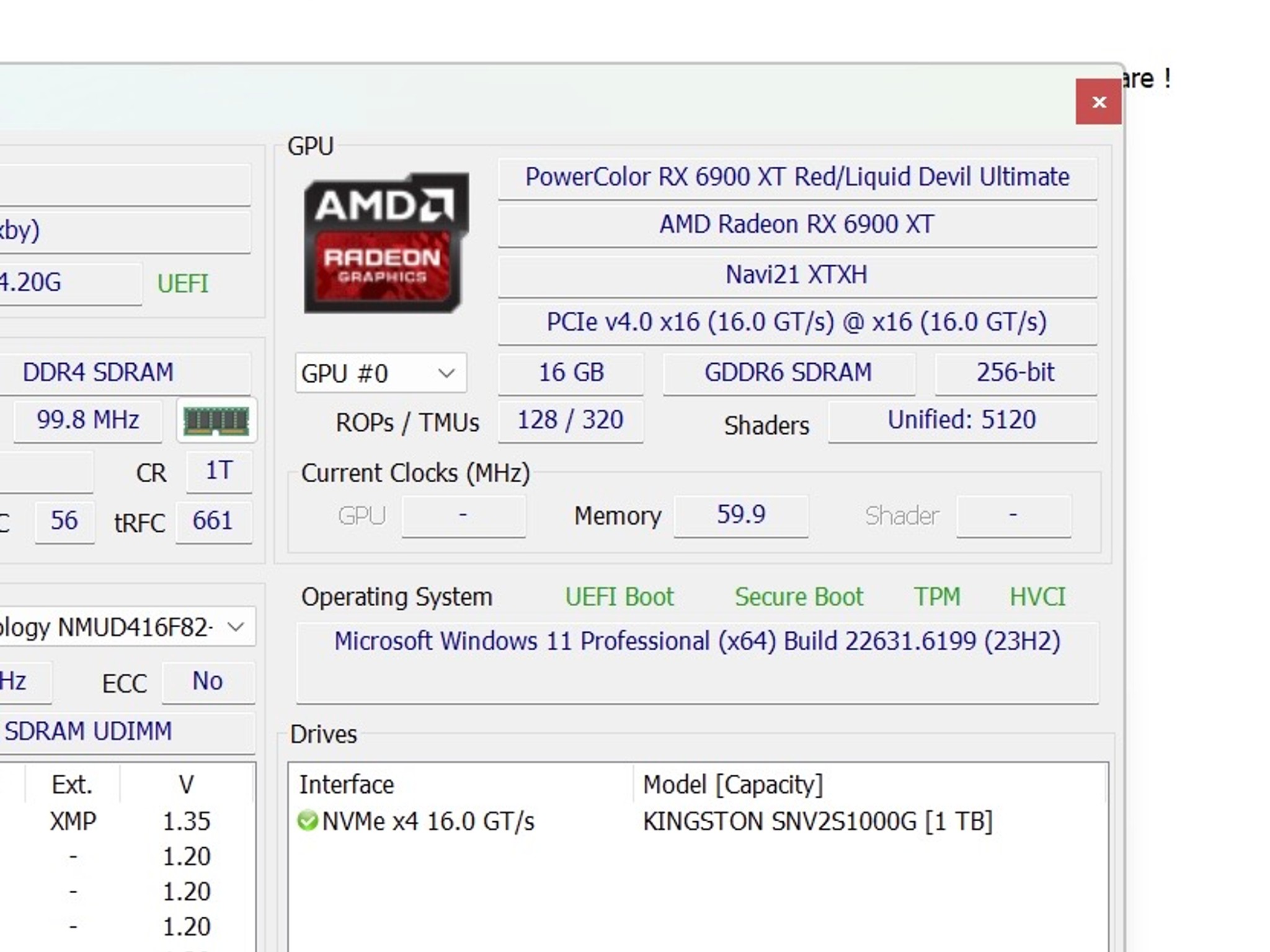This screenshot has height=952, width=1270.
Task: Select the PowerColor RX 6900 XT name field
Action: coord(797,178)
